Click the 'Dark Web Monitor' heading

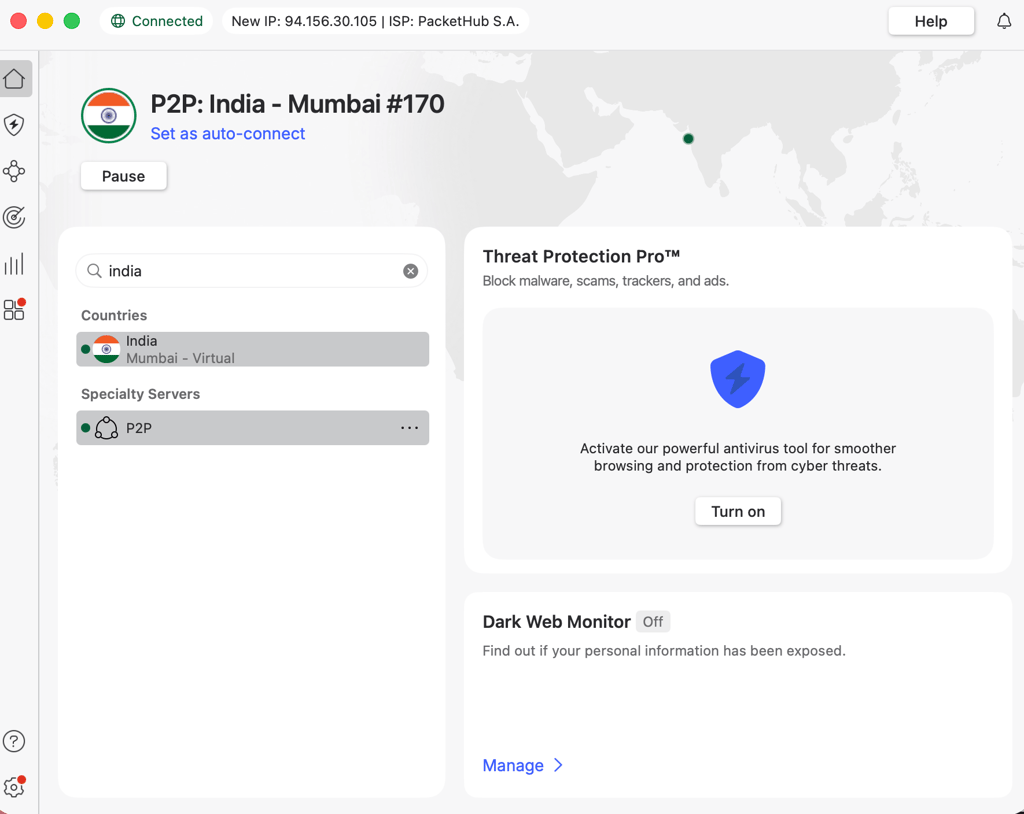(556, 622)
